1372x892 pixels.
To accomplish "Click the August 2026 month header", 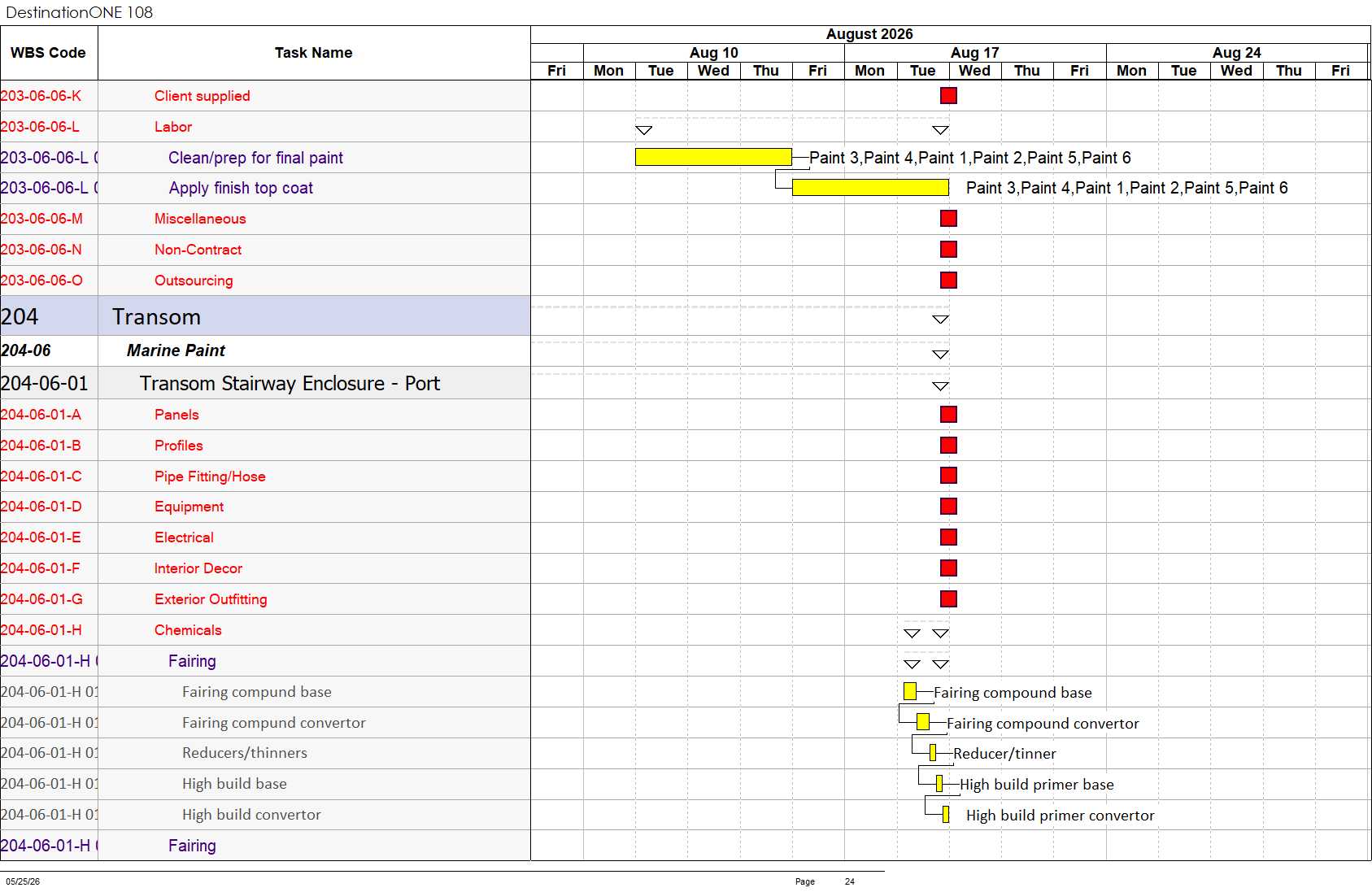I will pos(869,34).
